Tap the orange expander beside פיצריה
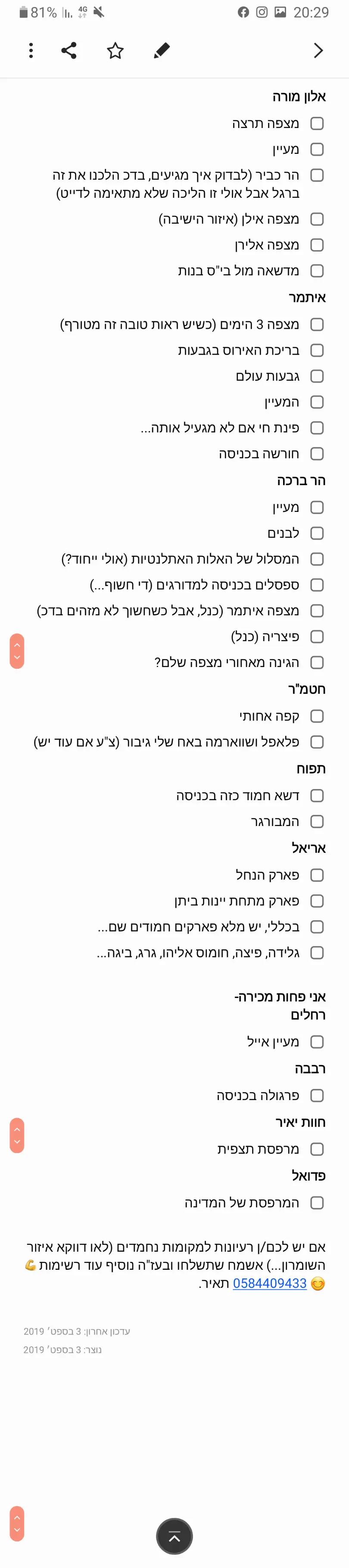 coord(17,651)
